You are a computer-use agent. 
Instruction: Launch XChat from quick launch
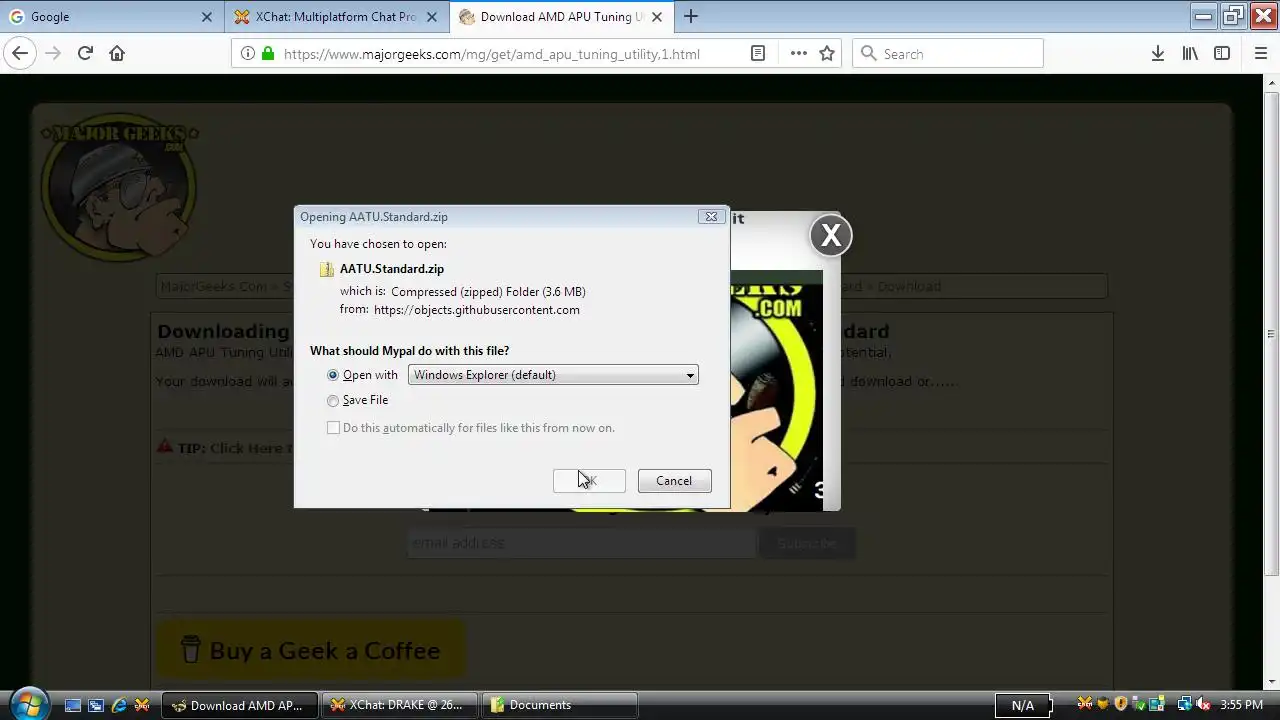click(x=141, y=705)
